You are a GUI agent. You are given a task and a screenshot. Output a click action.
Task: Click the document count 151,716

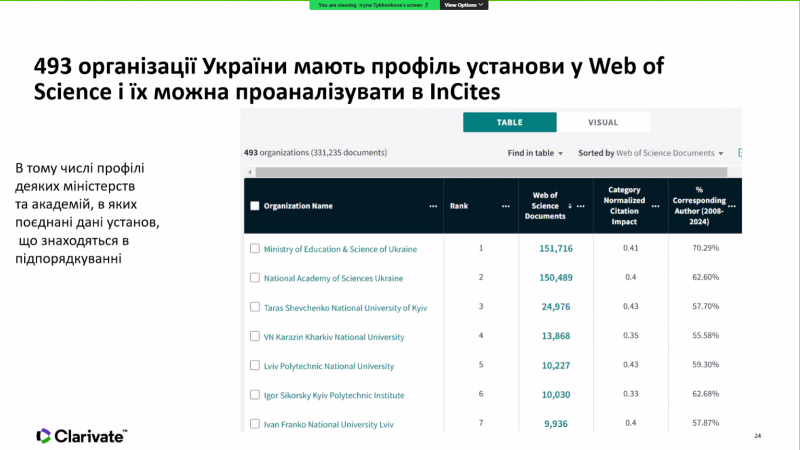tap(556, 248)
